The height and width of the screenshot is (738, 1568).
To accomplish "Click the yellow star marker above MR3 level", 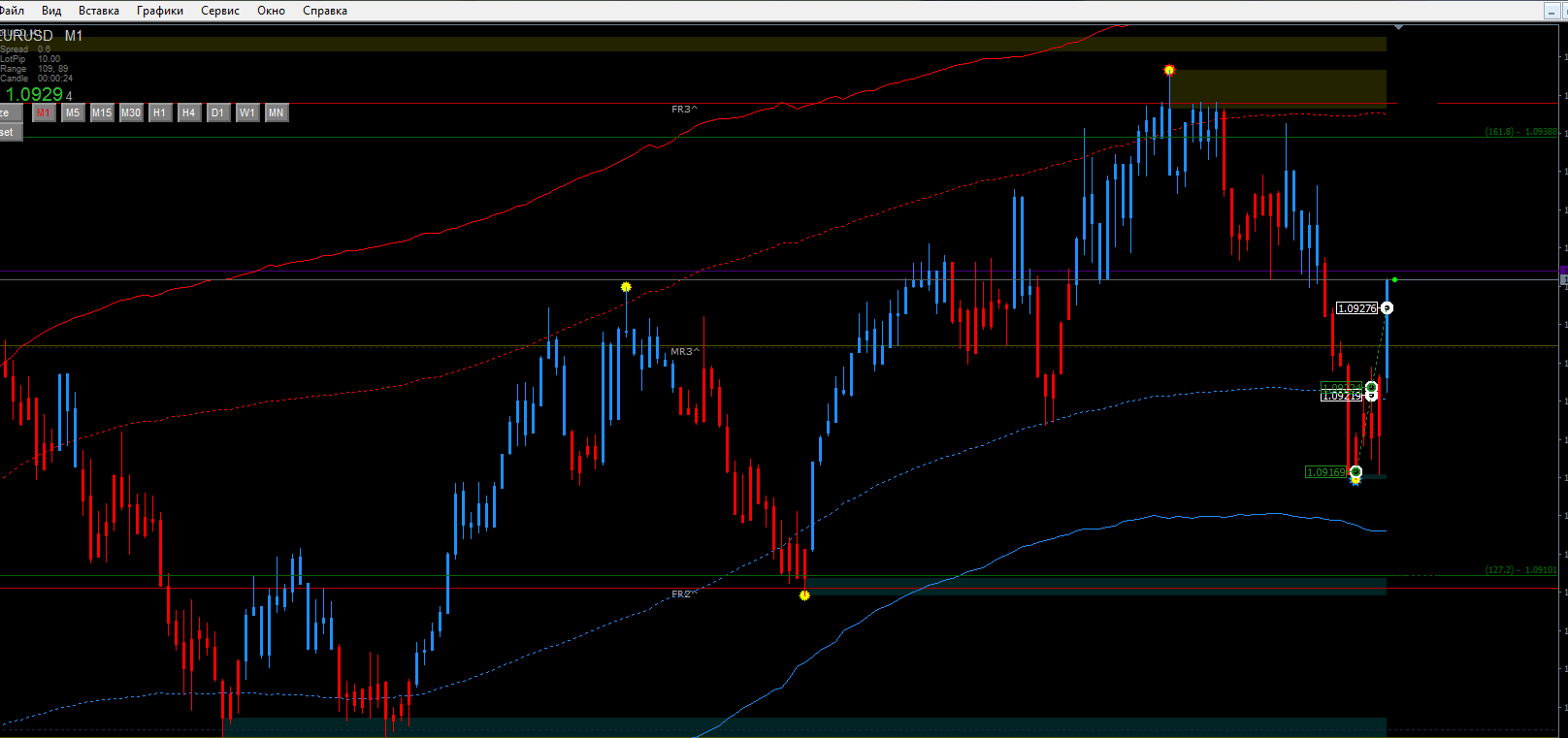I will tap(626, 287).
